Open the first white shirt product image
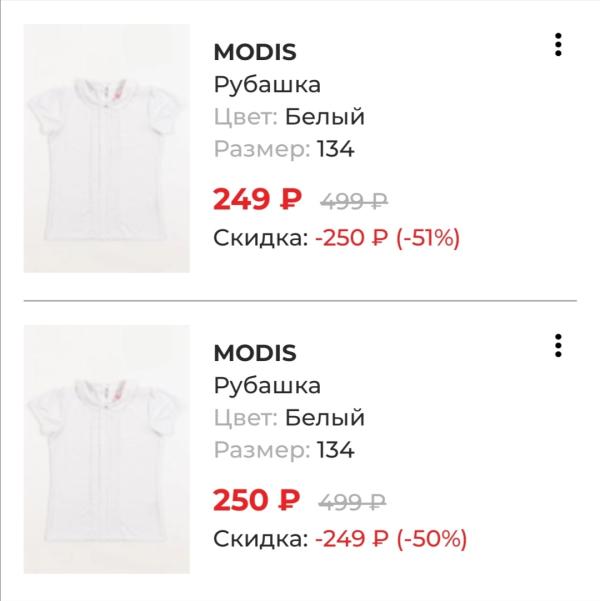The width and height of the screenshot is (600, 601). click(107, 148)
